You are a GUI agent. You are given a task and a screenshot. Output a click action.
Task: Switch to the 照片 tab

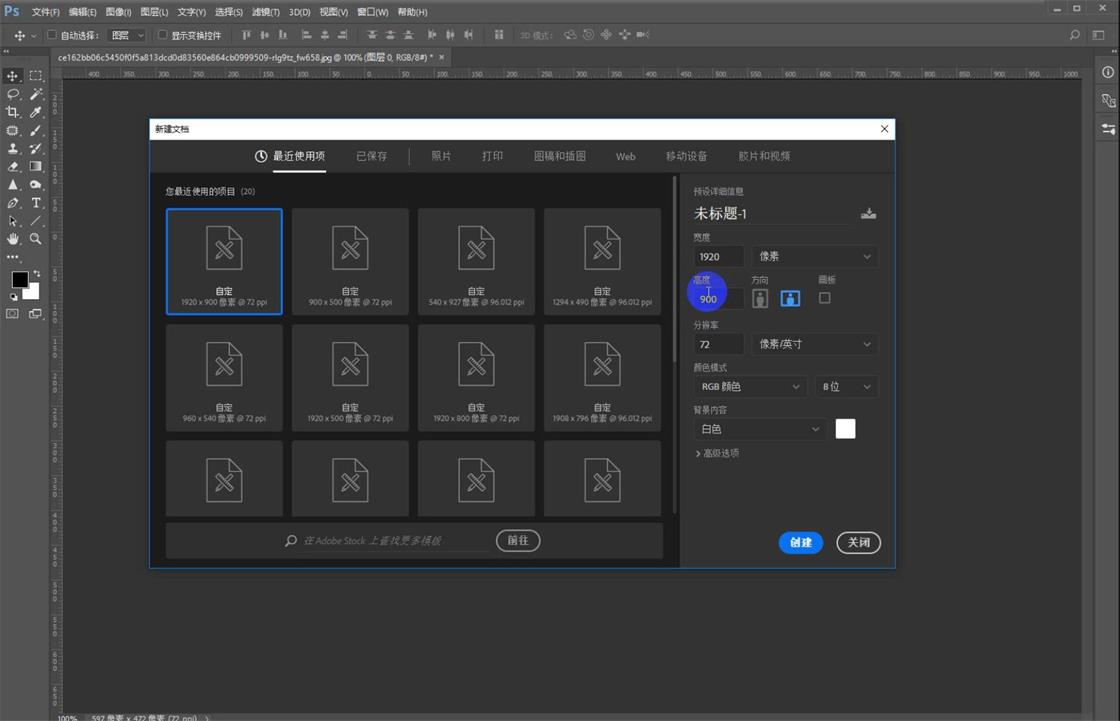(x=441, y=156)
